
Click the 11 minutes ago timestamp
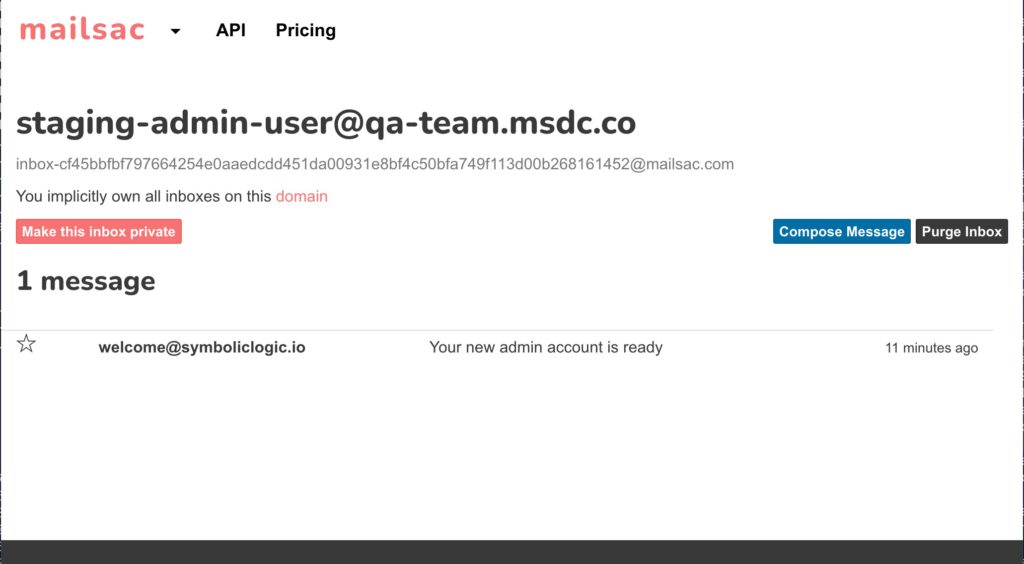pyautogui.click(x=931, y=348)
